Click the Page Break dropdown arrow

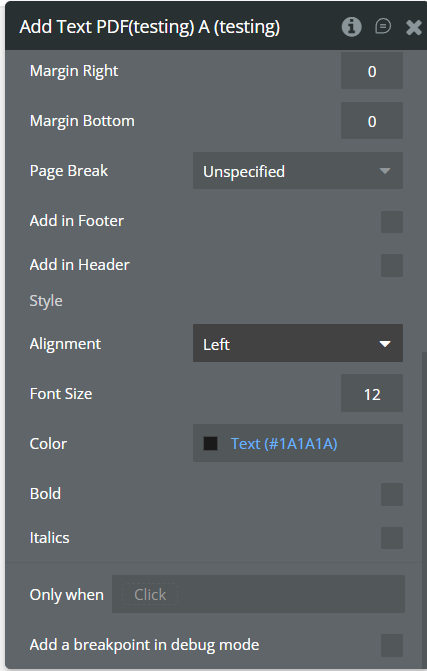tap(385, 171)
